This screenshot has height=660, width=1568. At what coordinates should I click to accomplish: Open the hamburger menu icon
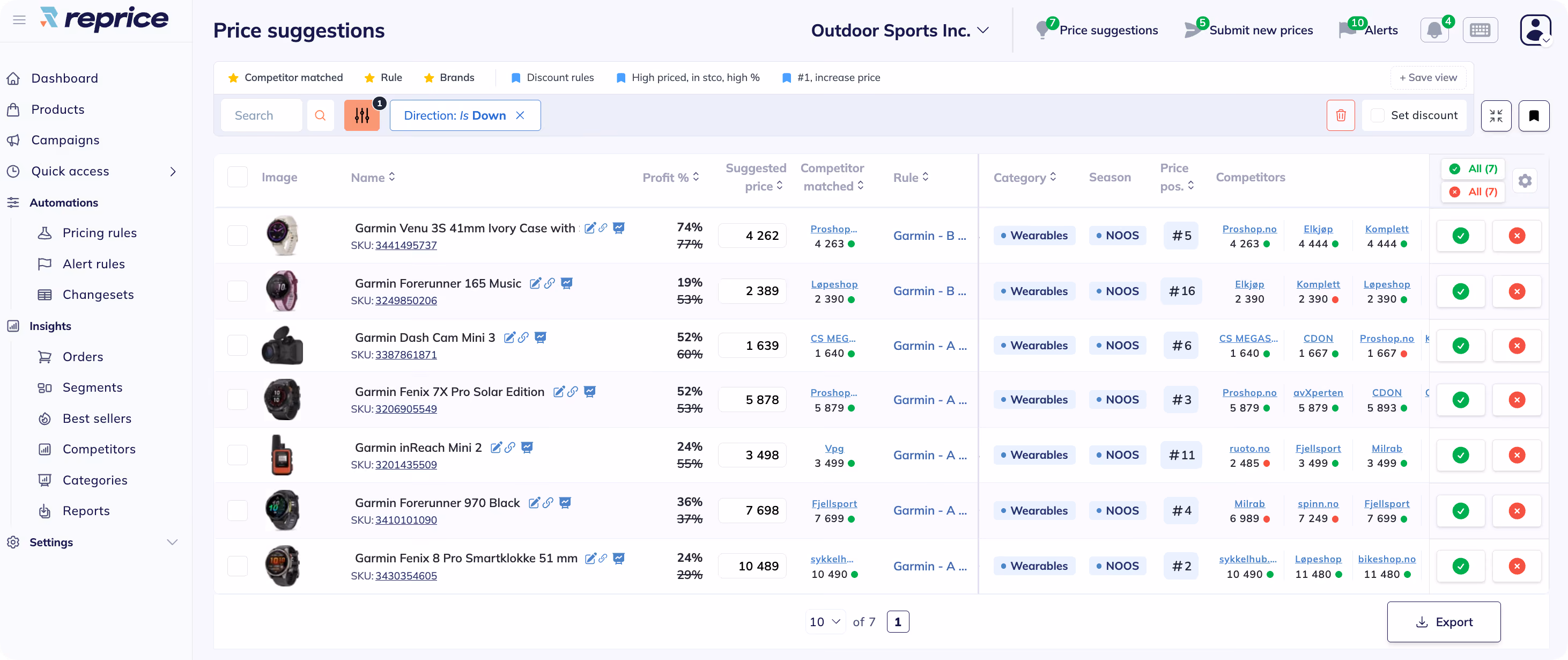pos(19,19)
